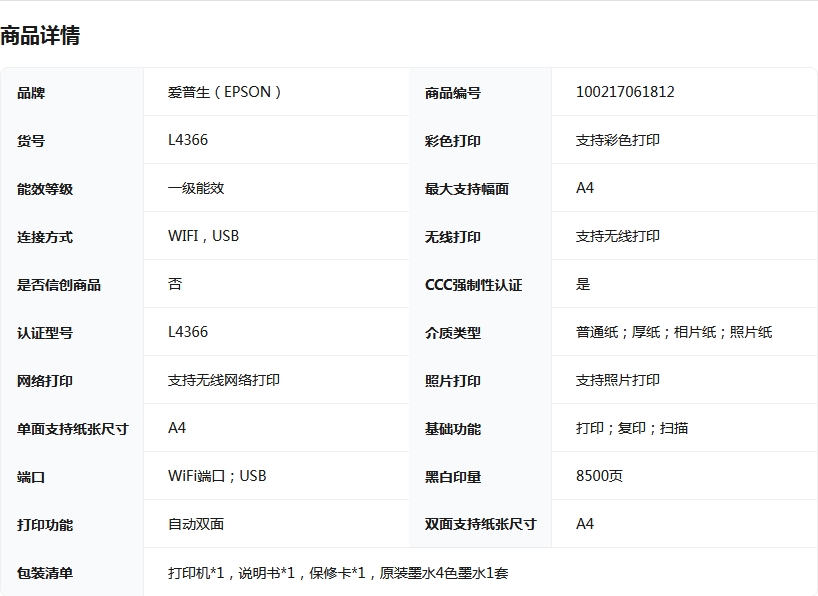Click the 商品详情 heading
Screen dimensions: 818x596
(x=40, y=35)
